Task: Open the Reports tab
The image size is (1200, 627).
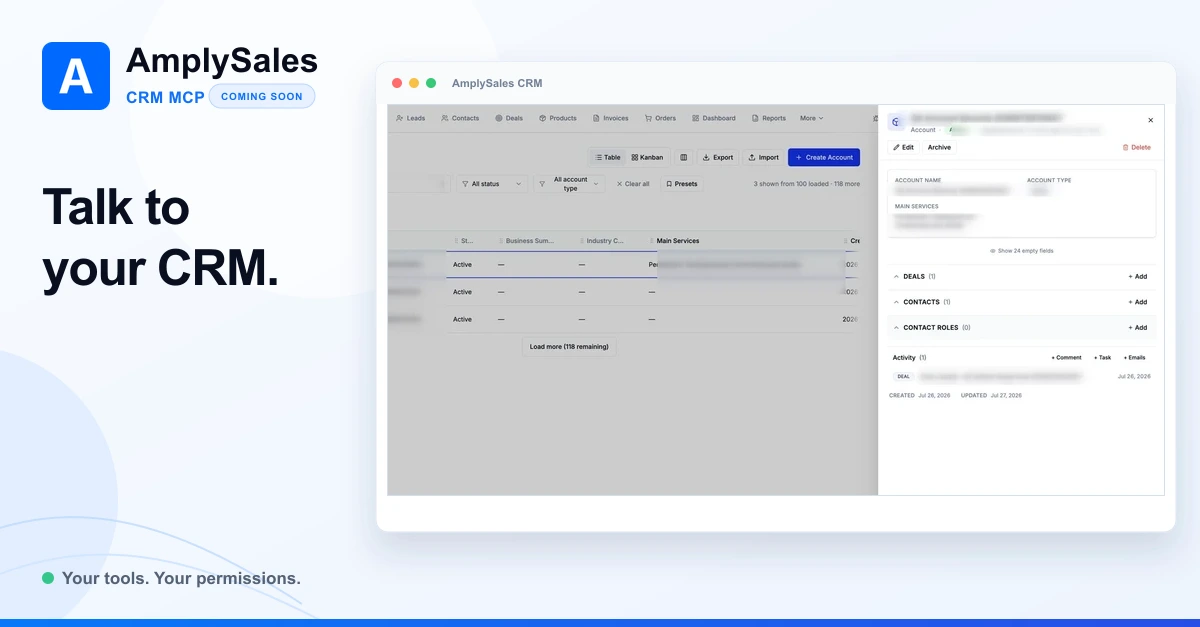Action: click(x=769, y=118)
